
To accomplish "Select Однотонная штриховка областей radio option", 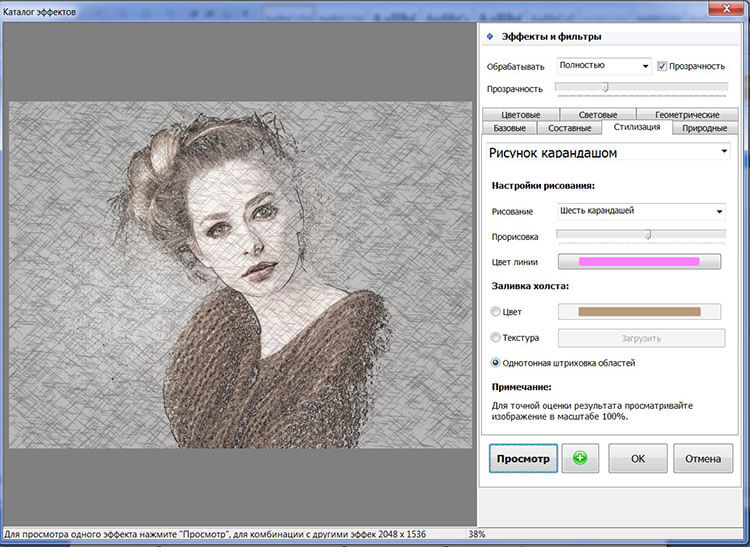I will 497,363.
